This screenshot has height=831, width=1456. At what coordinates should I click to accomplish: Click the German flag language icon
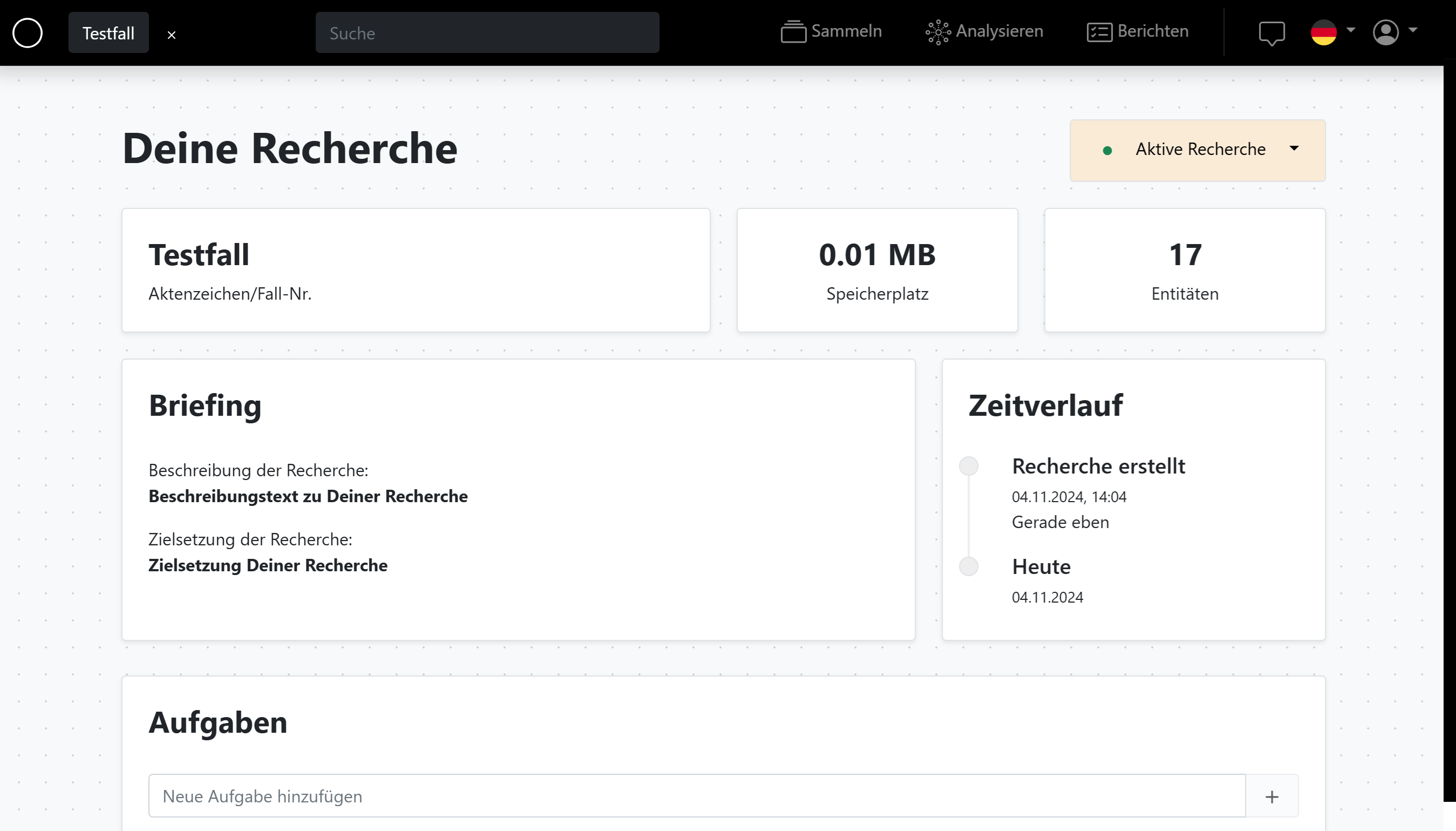tap(1323, 32)
